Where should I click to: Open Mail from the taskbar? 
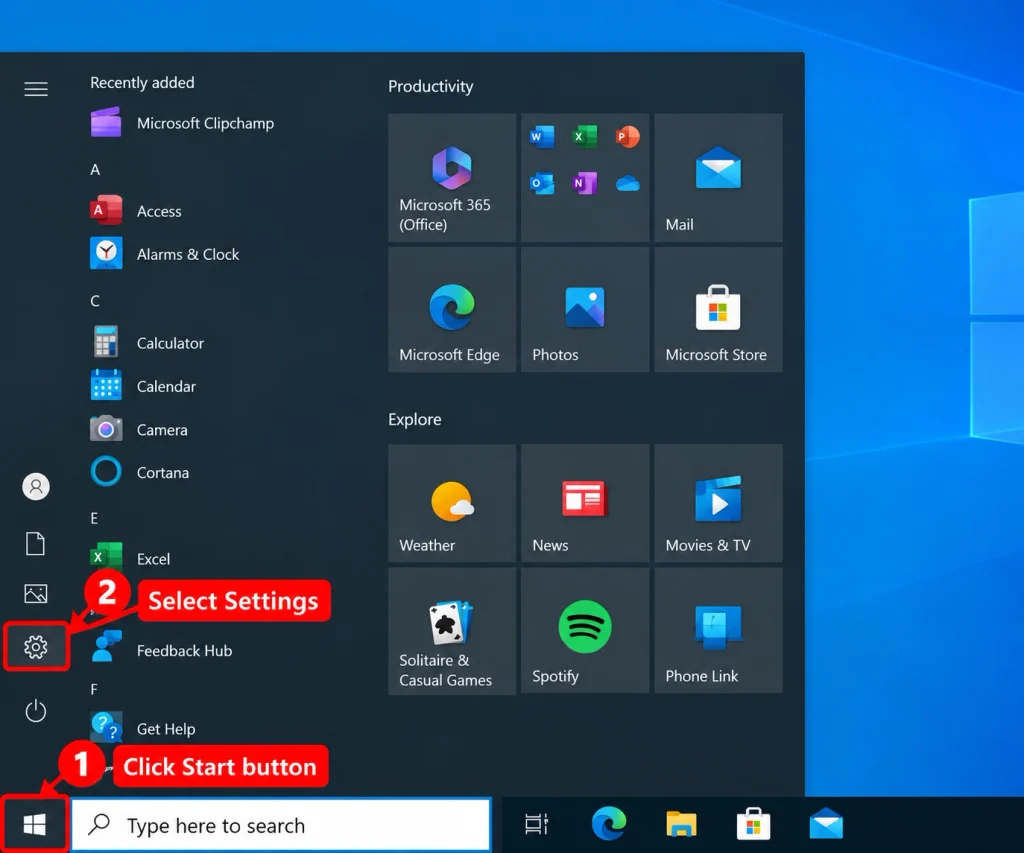[826, 824]
